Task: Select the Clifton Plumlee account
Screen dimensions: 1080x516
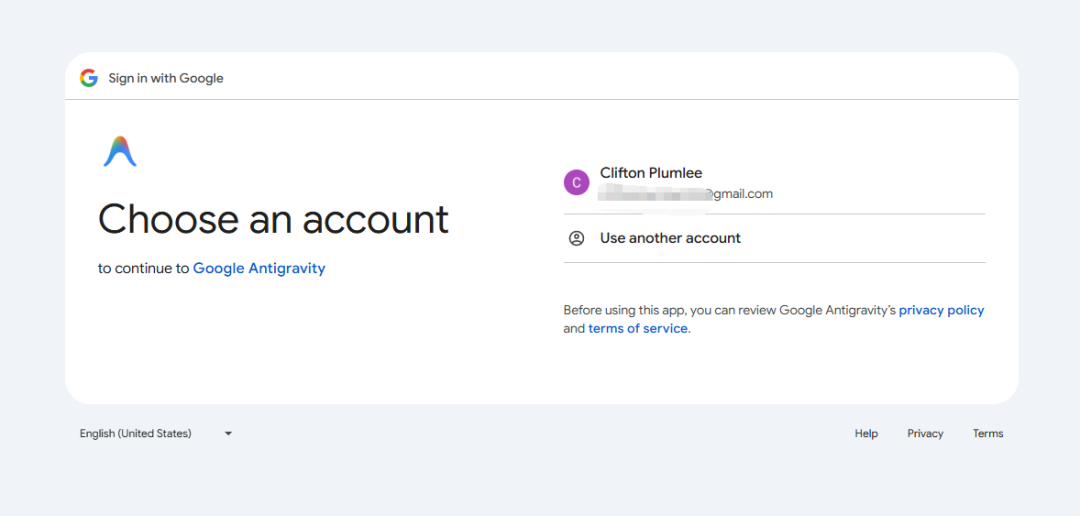Action: click(x=651, y=173)
